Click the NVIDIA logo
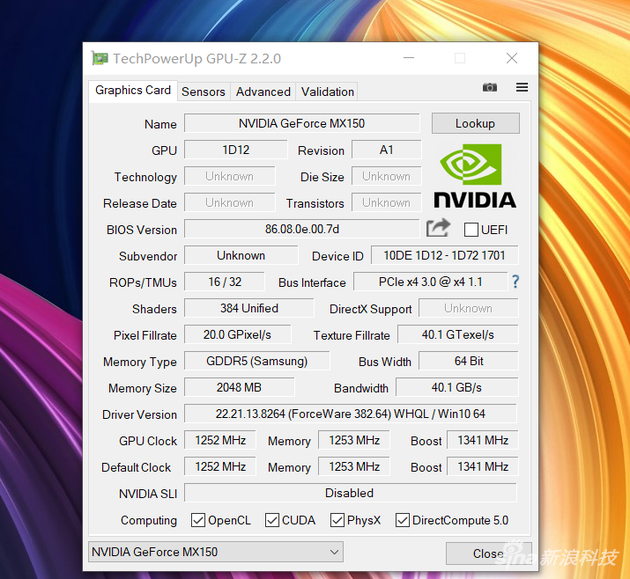Image resolution: width=630 pixels, height=579 pixels. (475, 176)
